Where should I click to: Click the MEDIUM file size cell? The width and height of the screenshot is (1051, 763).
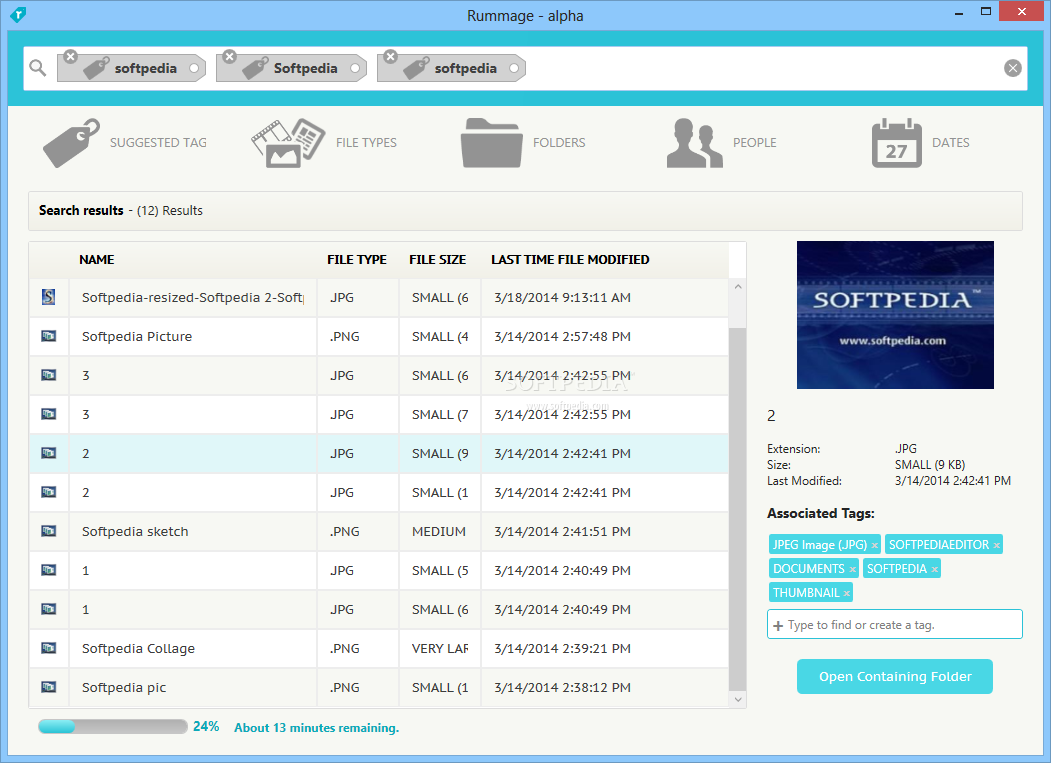[439, 532]
